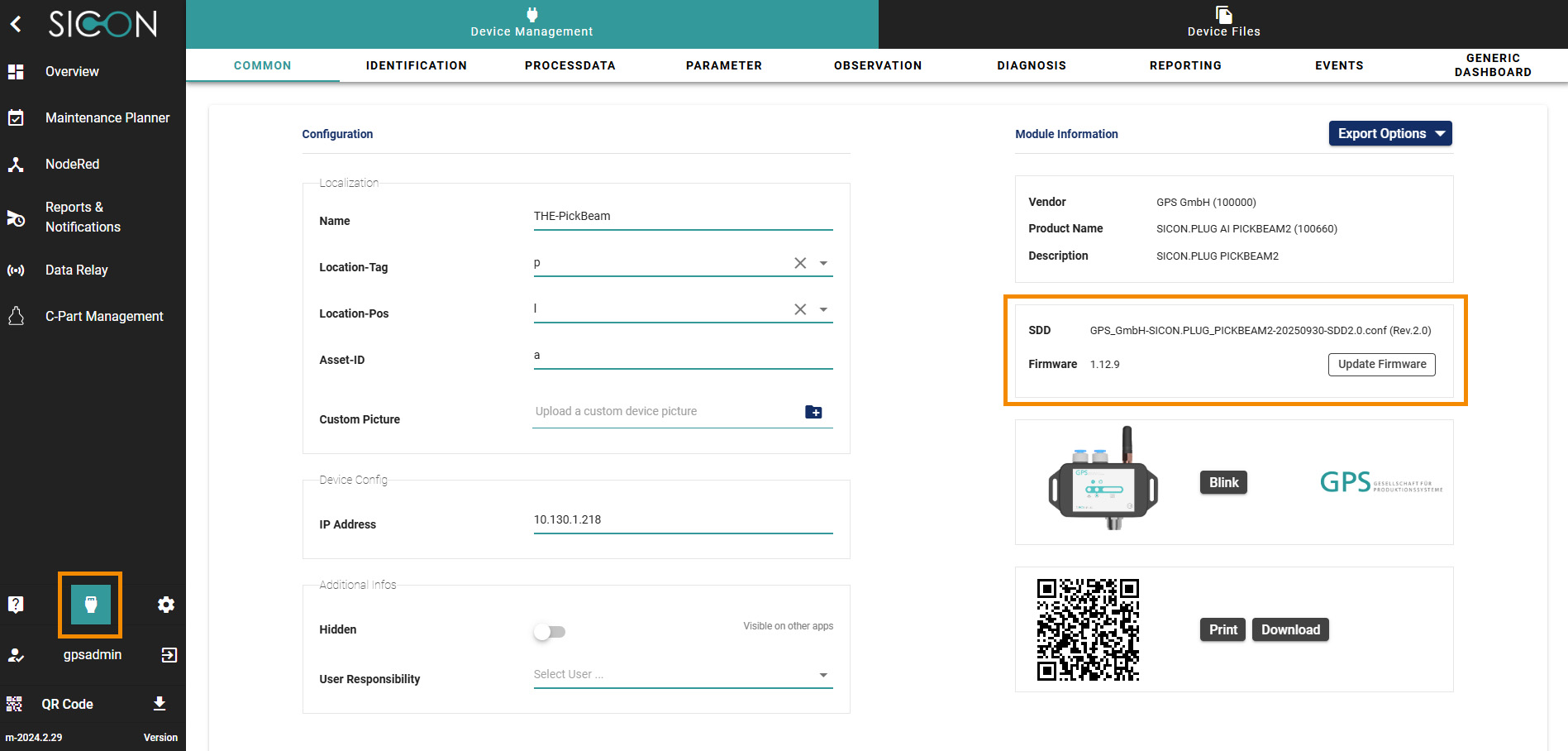Clear the Location-Pos field with X
The width and height of the screenshot is (1568, 751).
800,309
